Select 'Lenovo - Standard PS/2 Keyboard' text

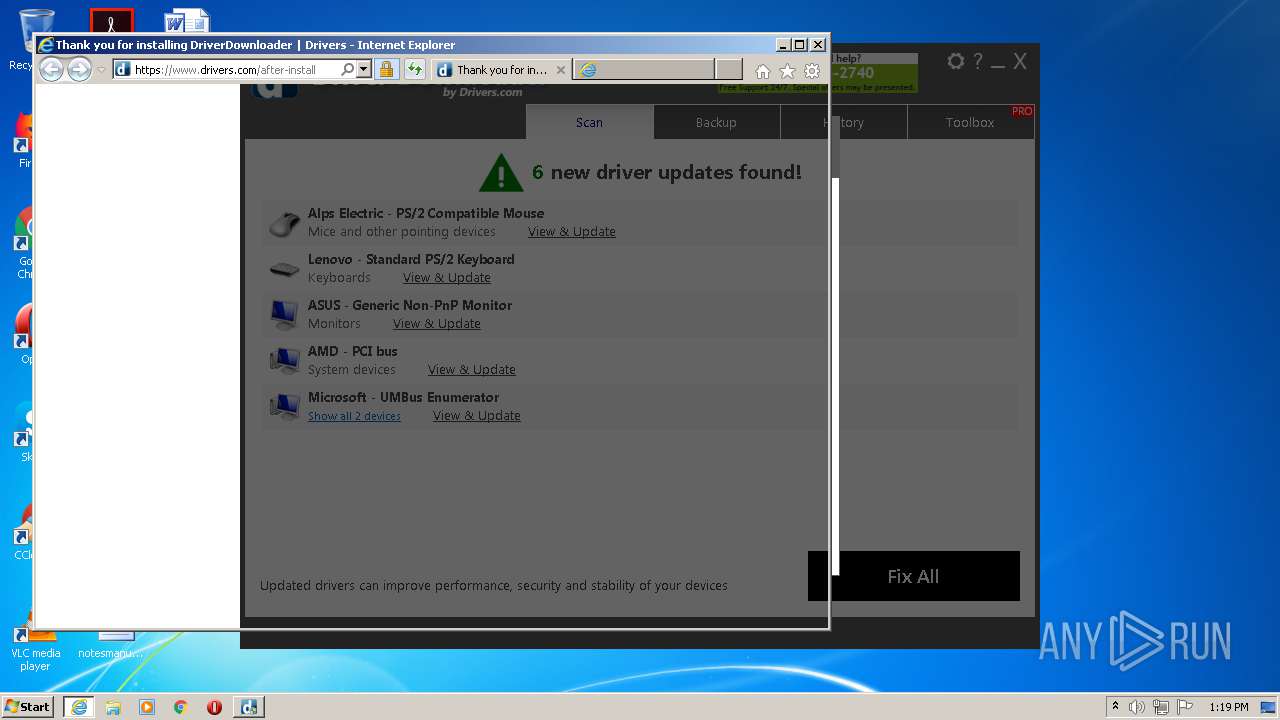pos(411,259)
